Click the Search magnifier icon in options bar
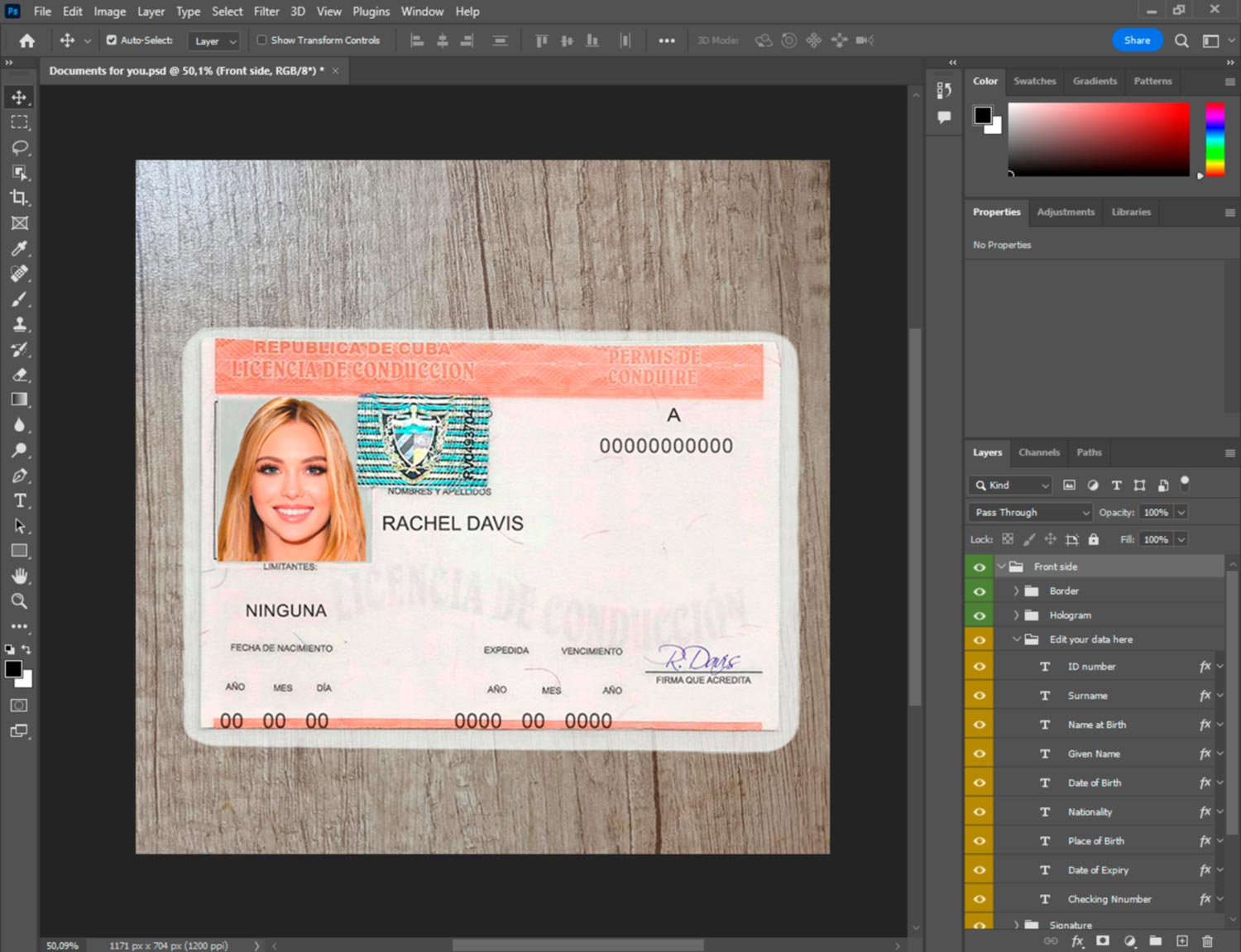The image size is (1241, 952). click(x=1181, y=41)
